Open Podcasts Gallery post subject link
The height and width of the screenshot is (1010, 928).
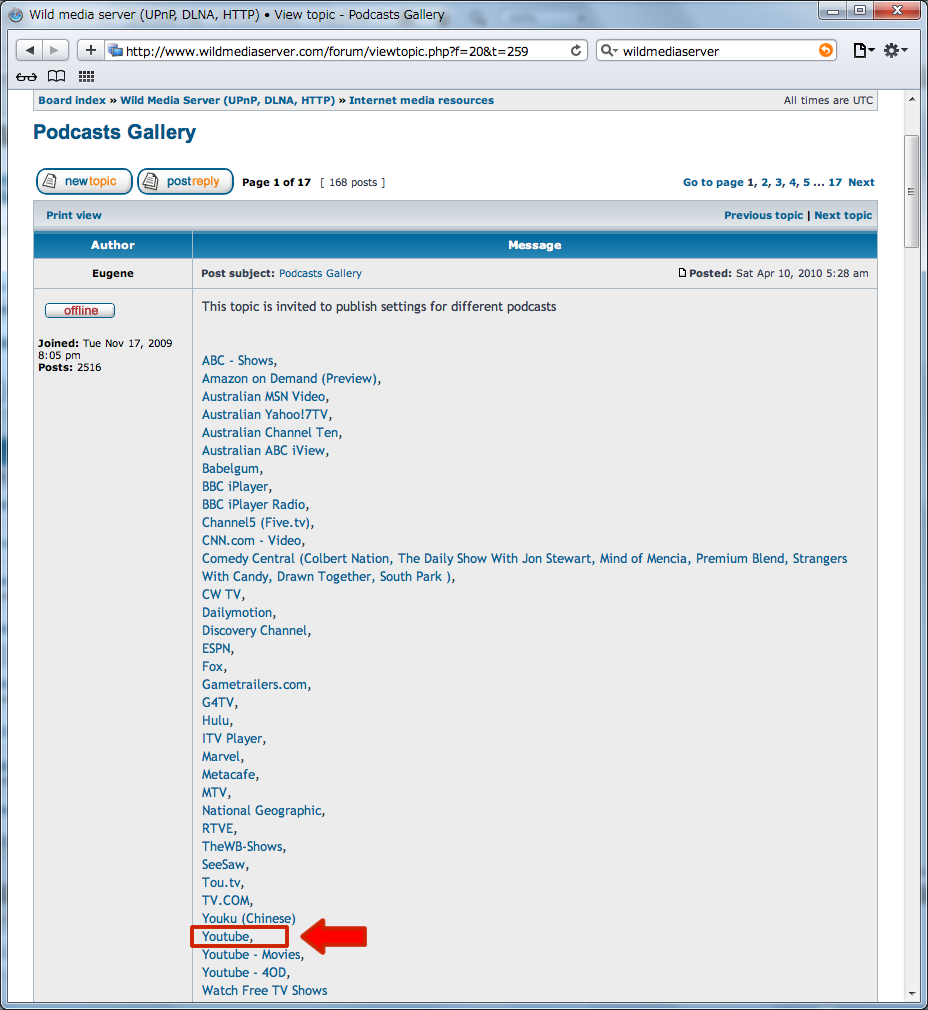coord(320,273)
